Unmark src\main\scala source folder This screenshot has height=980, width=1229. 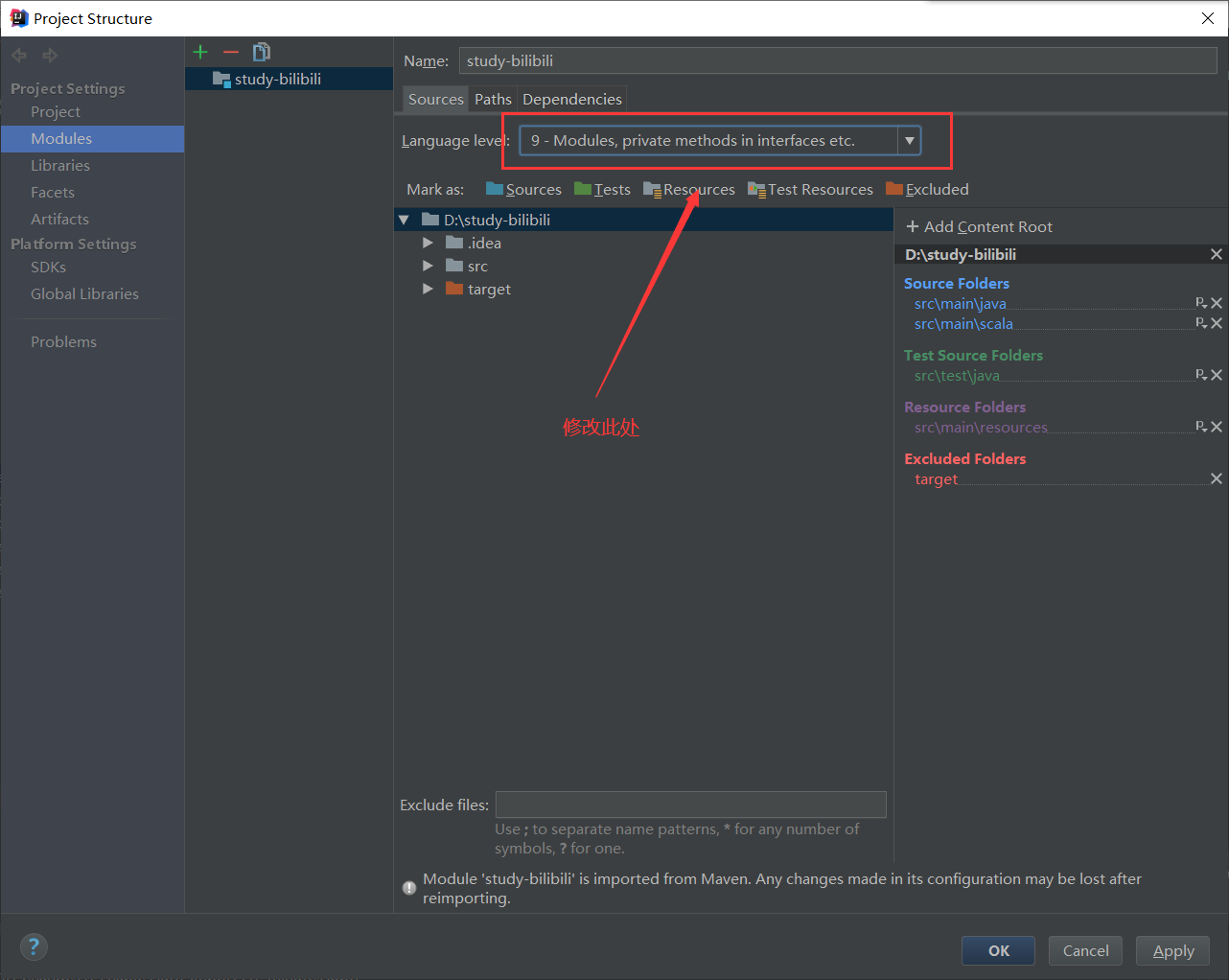(x=1217, y=323)
